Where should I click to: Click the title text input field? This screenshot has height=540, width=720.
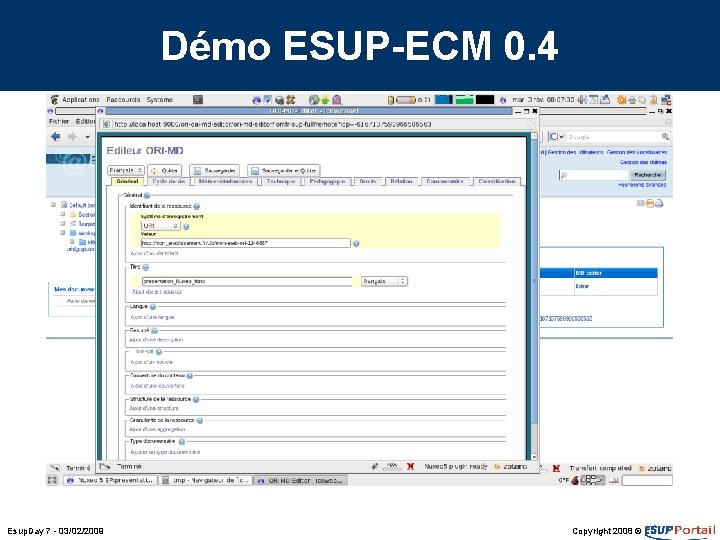[x=247, y=281]
